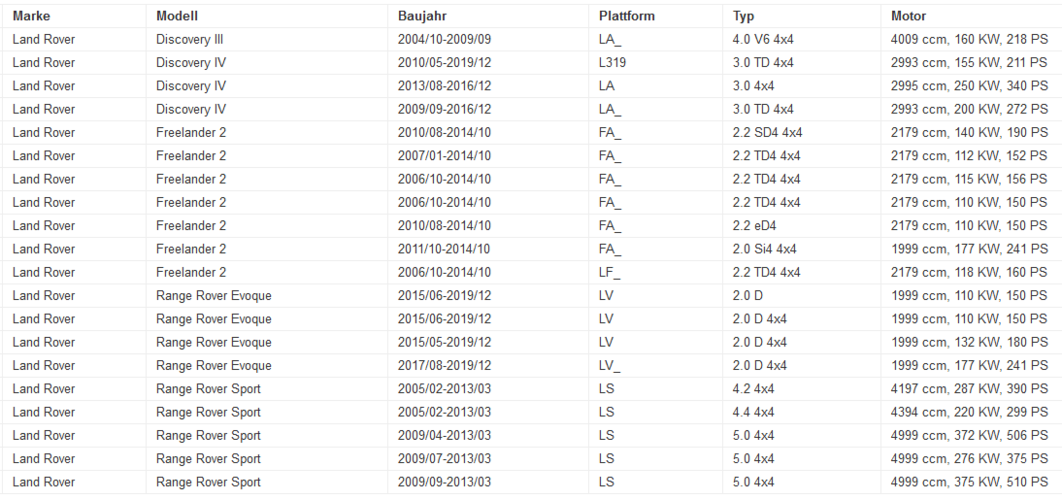Click build year 2017/08-2019/12
The height and width of the screenshot is (500, 1062).
(x=444, y=365)
